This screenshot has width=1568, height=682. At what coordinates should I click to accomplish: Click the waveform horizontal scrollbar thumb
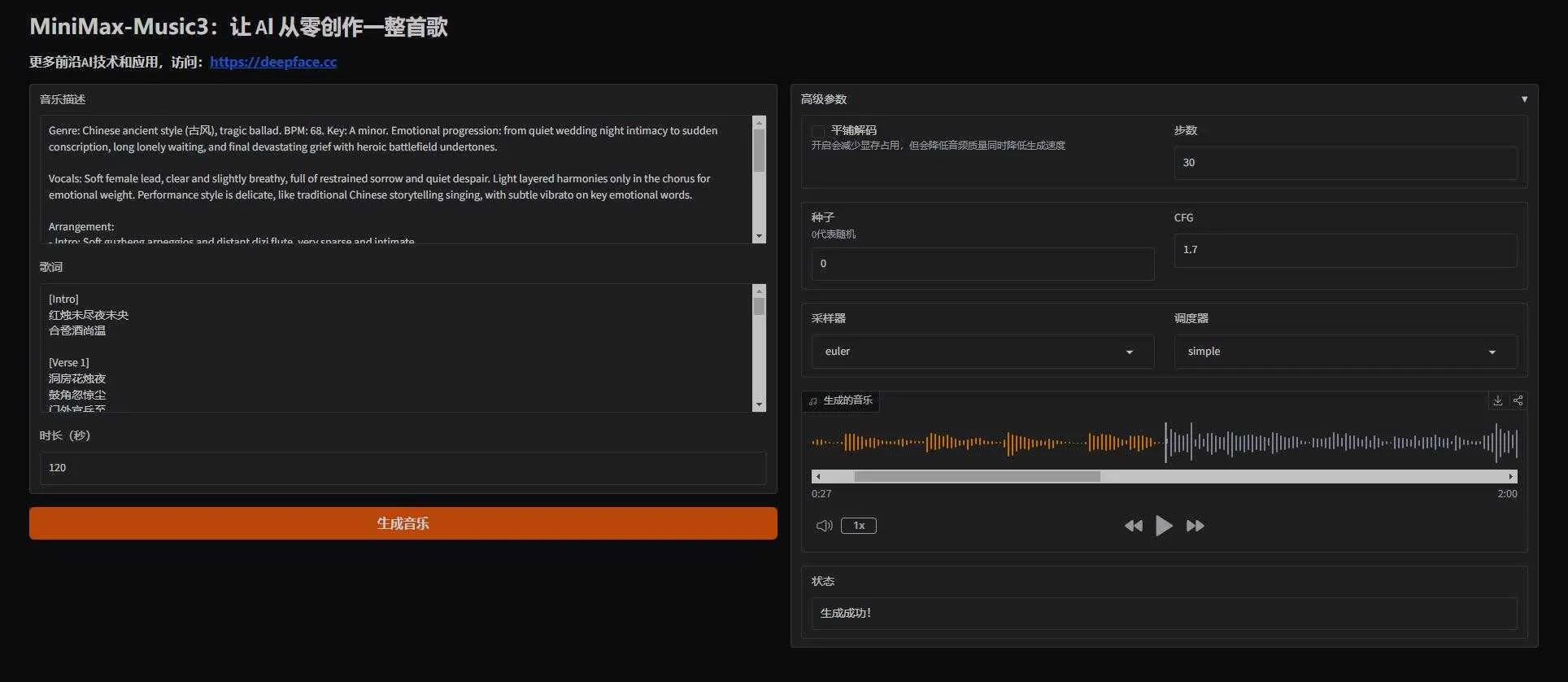(x=977, y=477)
